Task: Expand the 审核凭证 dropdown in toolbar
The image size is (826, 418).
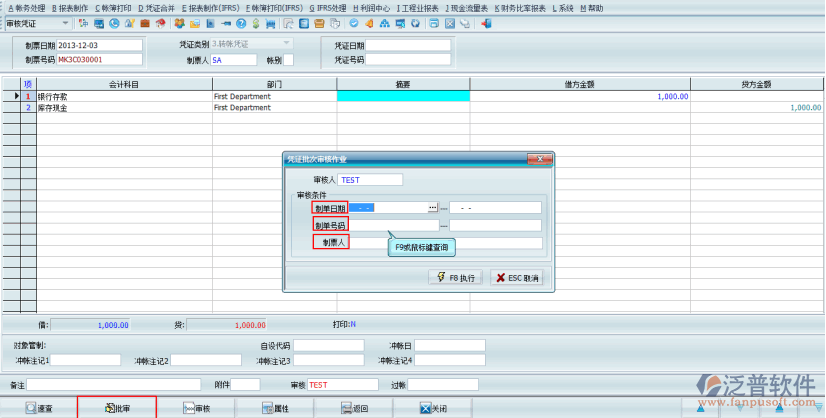Action: click(66, 22)
